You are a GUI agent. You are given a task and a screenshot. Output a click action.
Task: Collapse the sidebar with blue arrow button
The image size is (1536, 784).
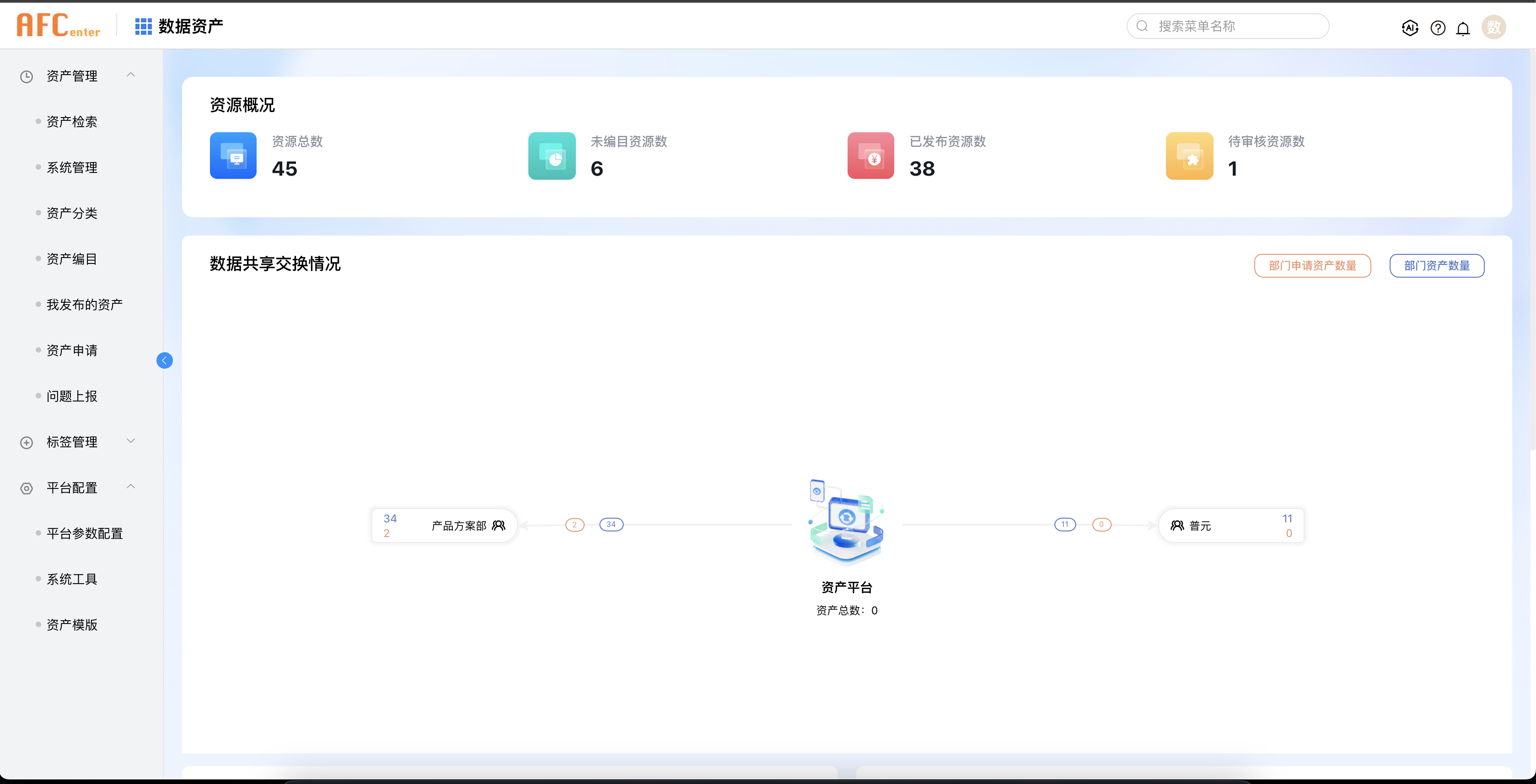(165, 360)
